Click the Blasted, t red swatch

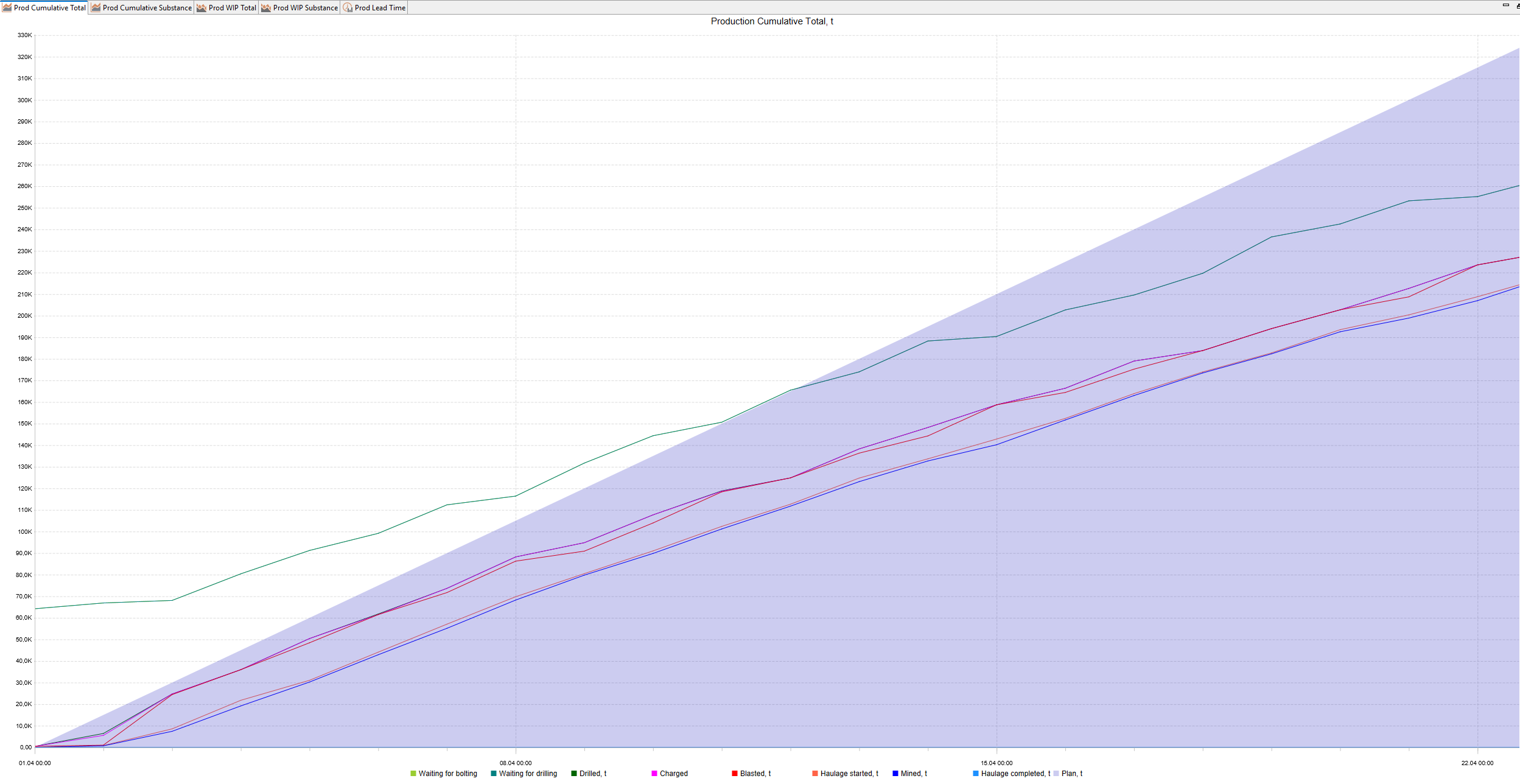click(x=735, y=774)
